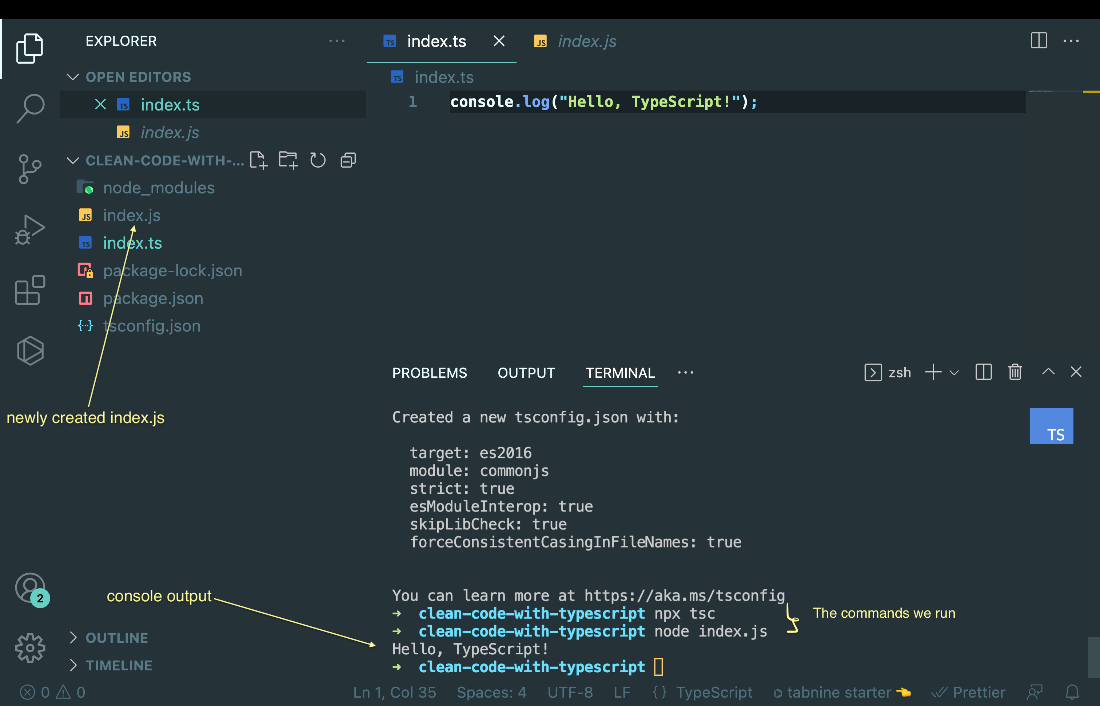Click the New File icon in explorer
The image size is (1100, 706).
(258, 160)
